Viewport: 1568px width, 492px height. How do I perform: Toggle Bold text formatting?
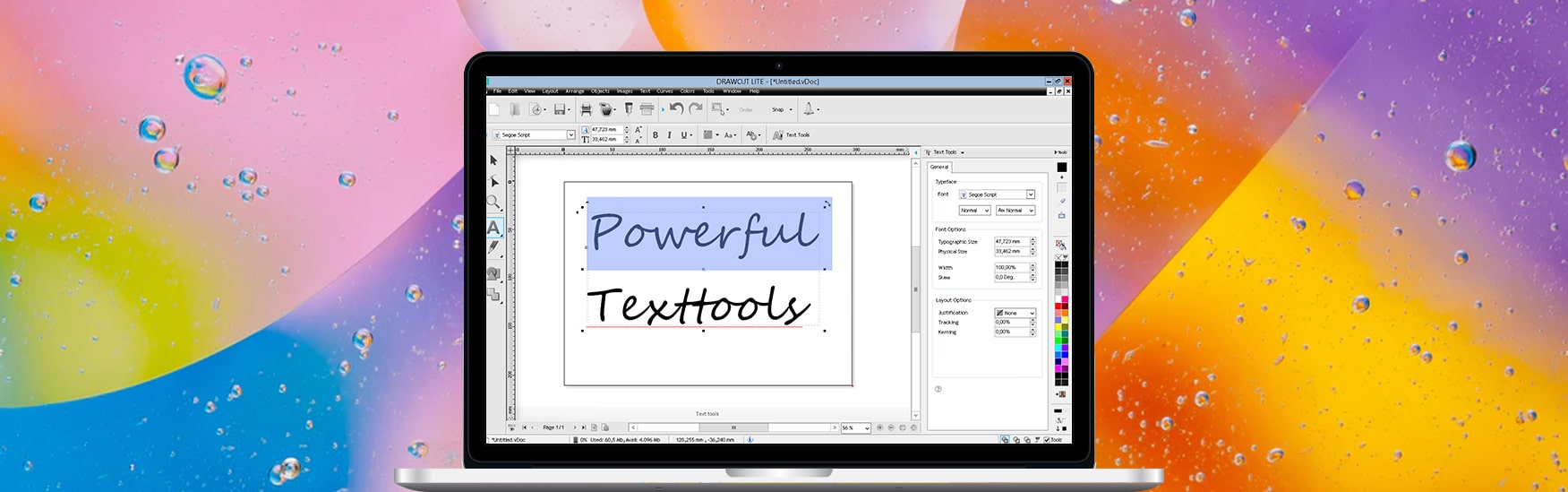(x=655, y=135)
